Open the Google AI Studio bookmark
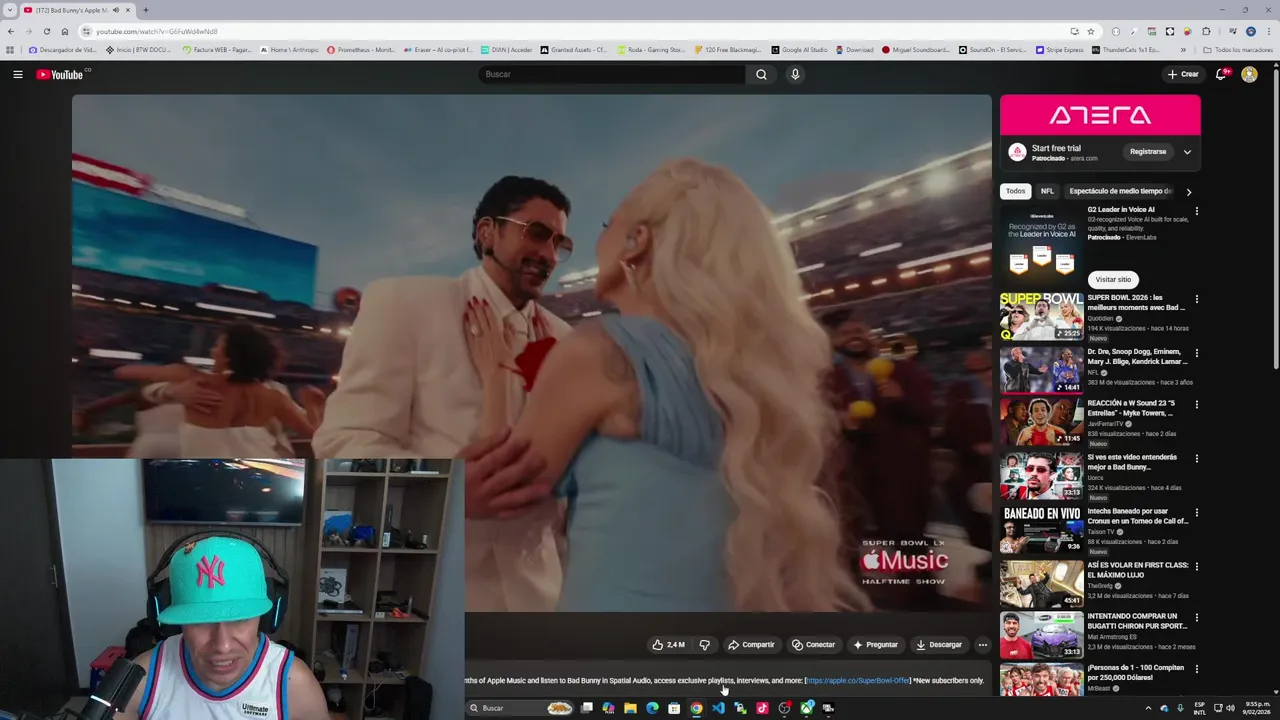This screenshot has width=1280, height=720. (x=799, y=50)
